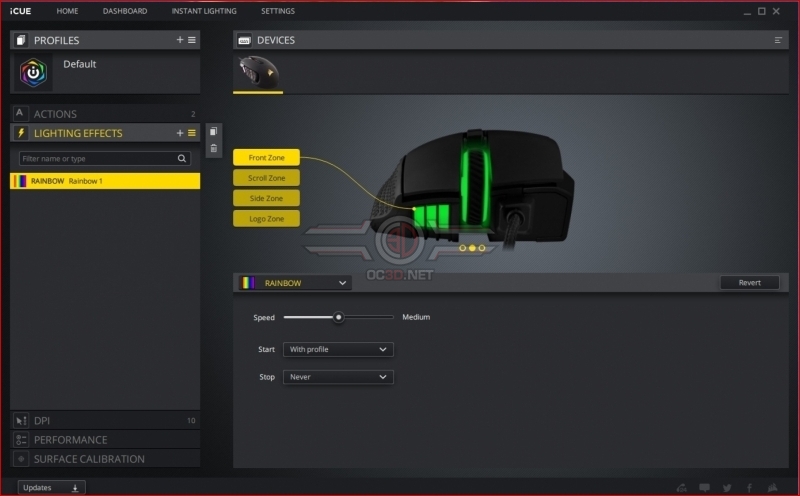Click the Updates download icon
The width and height of the screenshot is (800, 496).
tap(75, 488)
